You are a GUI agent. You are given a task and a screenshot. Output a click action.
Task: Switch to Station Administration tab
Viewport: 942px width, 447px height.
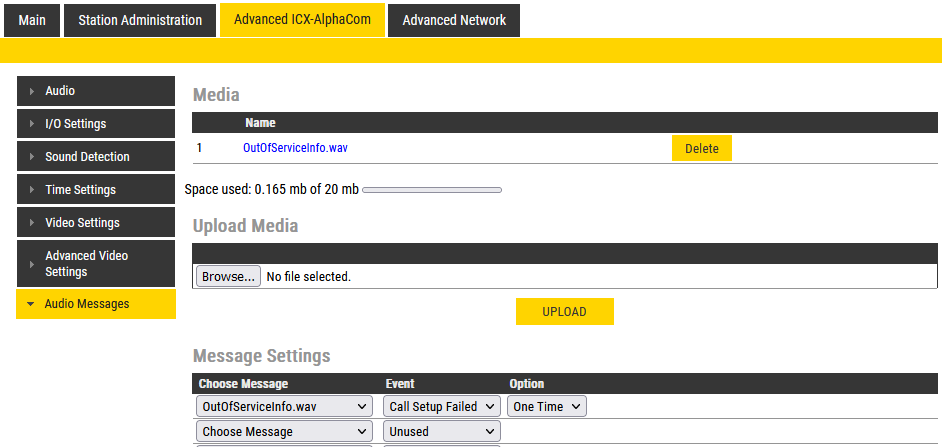[140, 20]
